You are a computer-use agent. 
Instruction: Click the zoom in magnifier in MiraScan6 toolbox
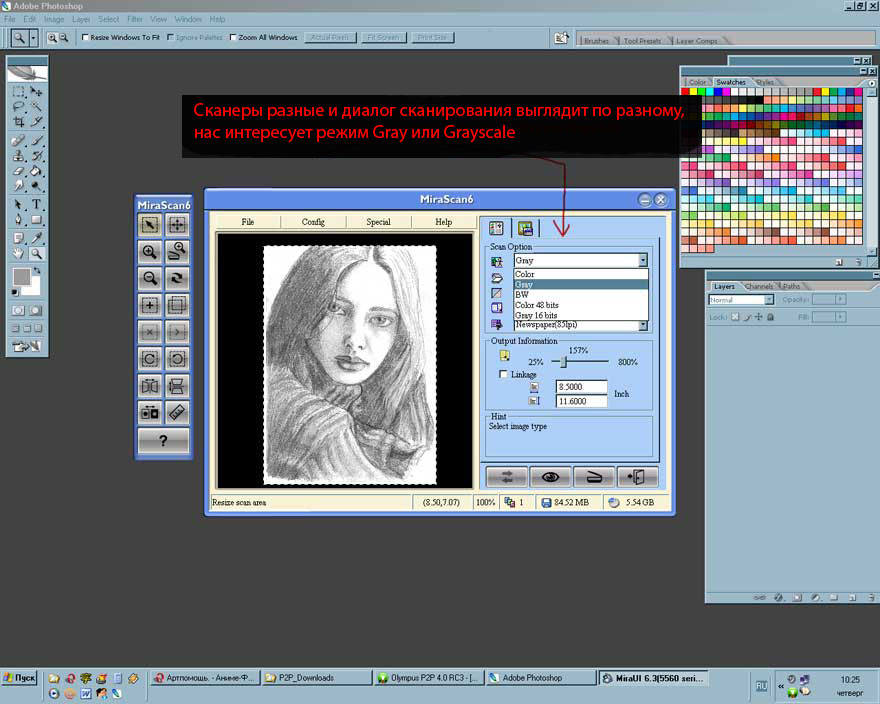click(150, 252)
